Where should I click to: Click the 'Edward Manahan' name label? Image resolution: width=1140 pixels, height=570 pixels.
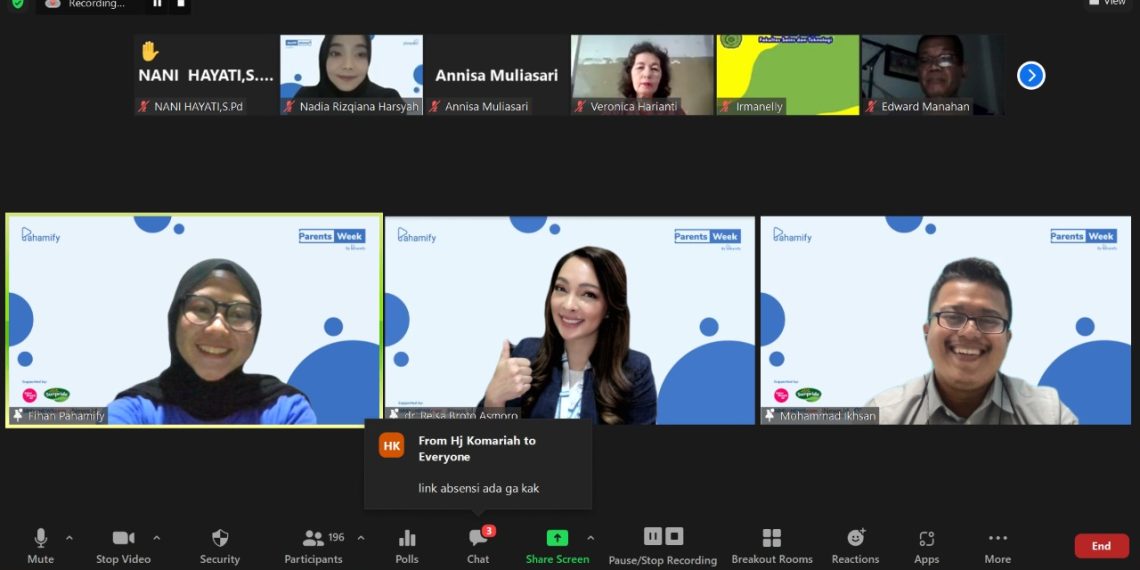[x=926, y=107]
